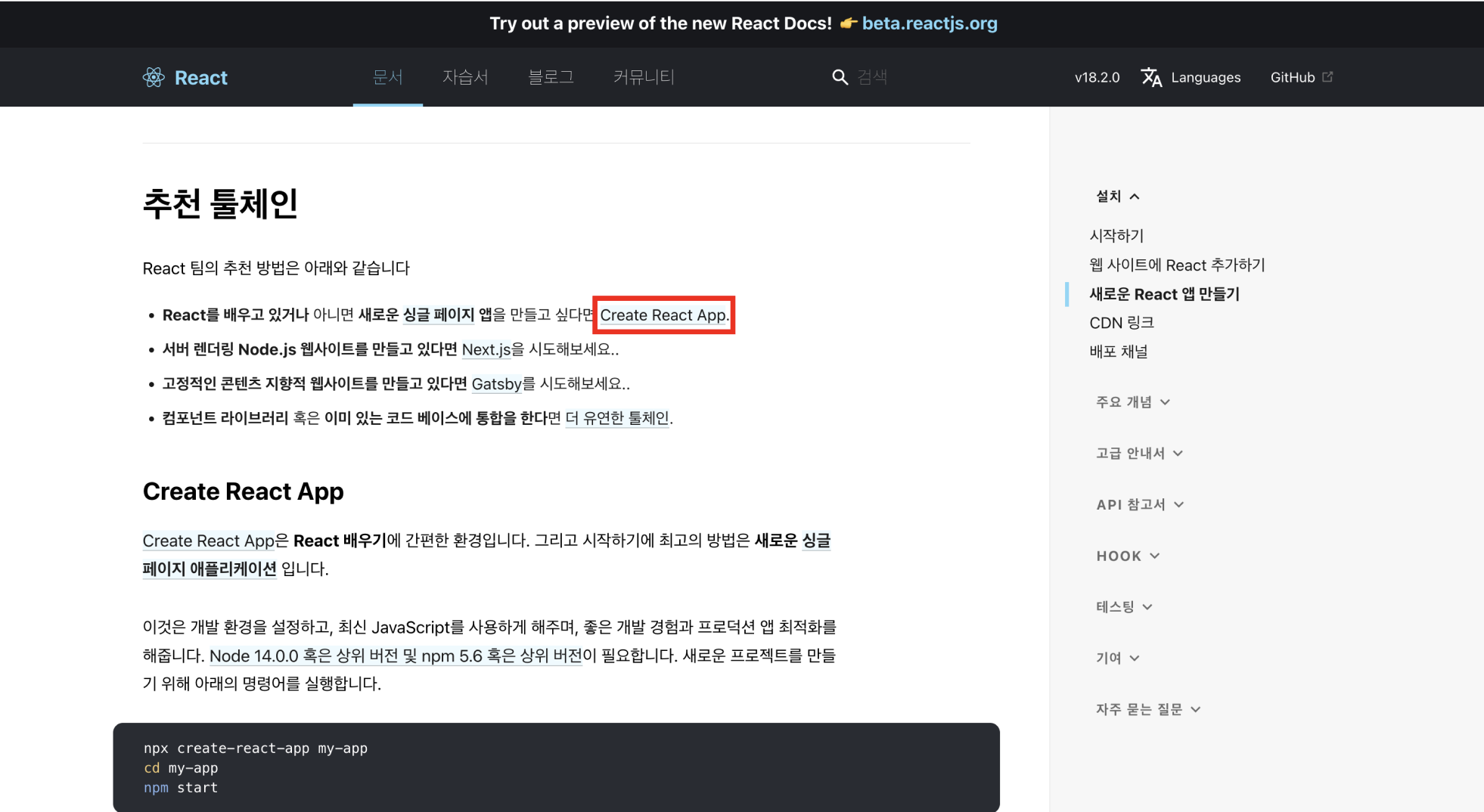
Task: Click the npm start code line
Action: [181, 787]
